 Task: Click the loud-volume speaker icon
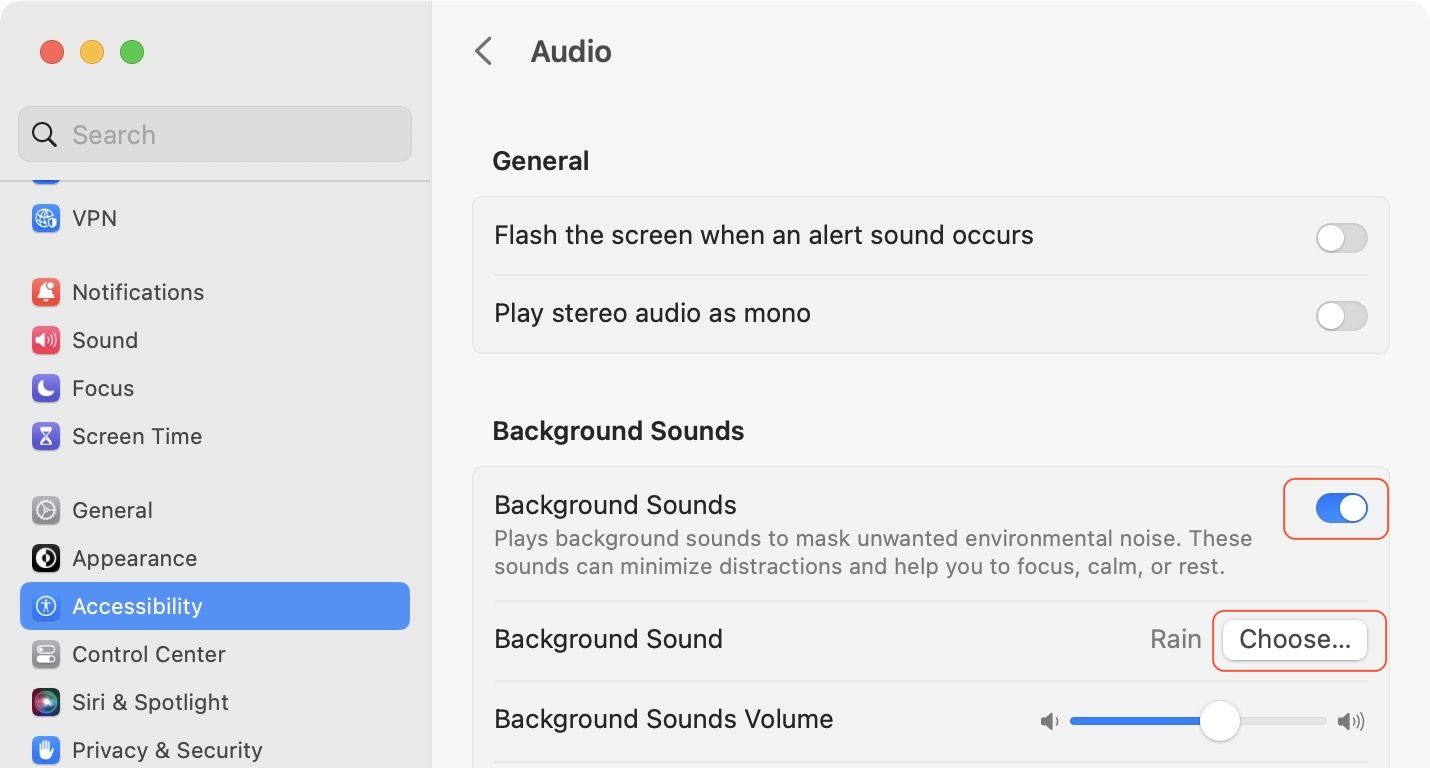pos(1351,721)
